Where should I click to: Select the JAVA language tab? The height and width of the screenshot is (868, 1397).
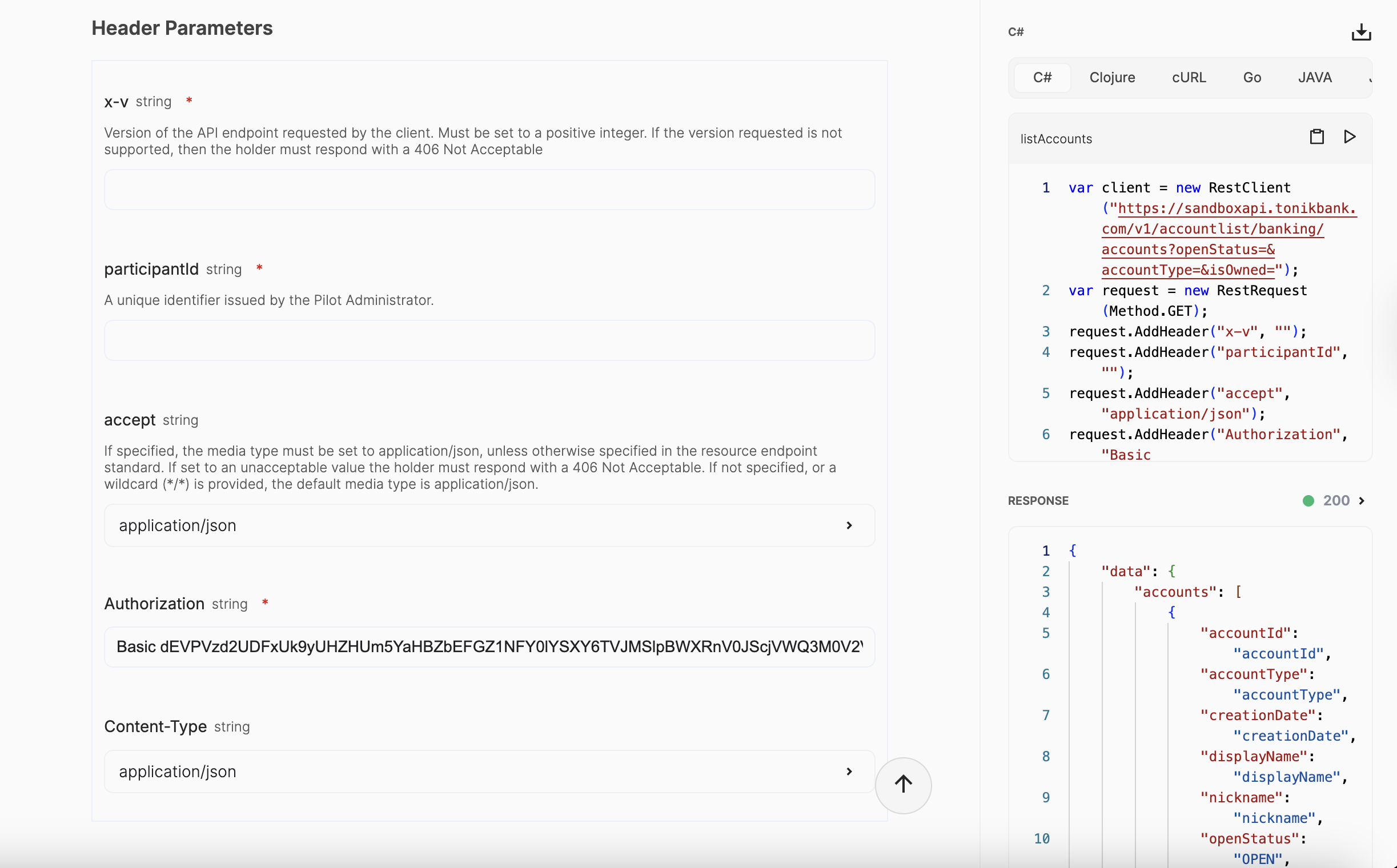click(1314, 78)
